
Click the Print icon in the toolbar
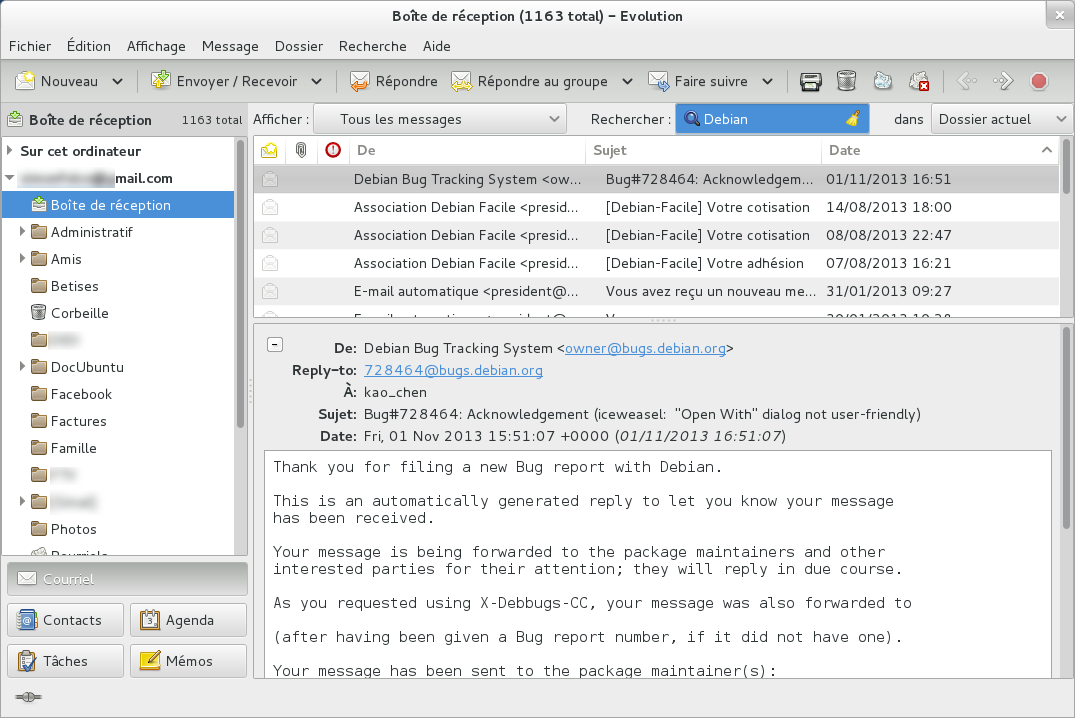[x=810, y=82]
